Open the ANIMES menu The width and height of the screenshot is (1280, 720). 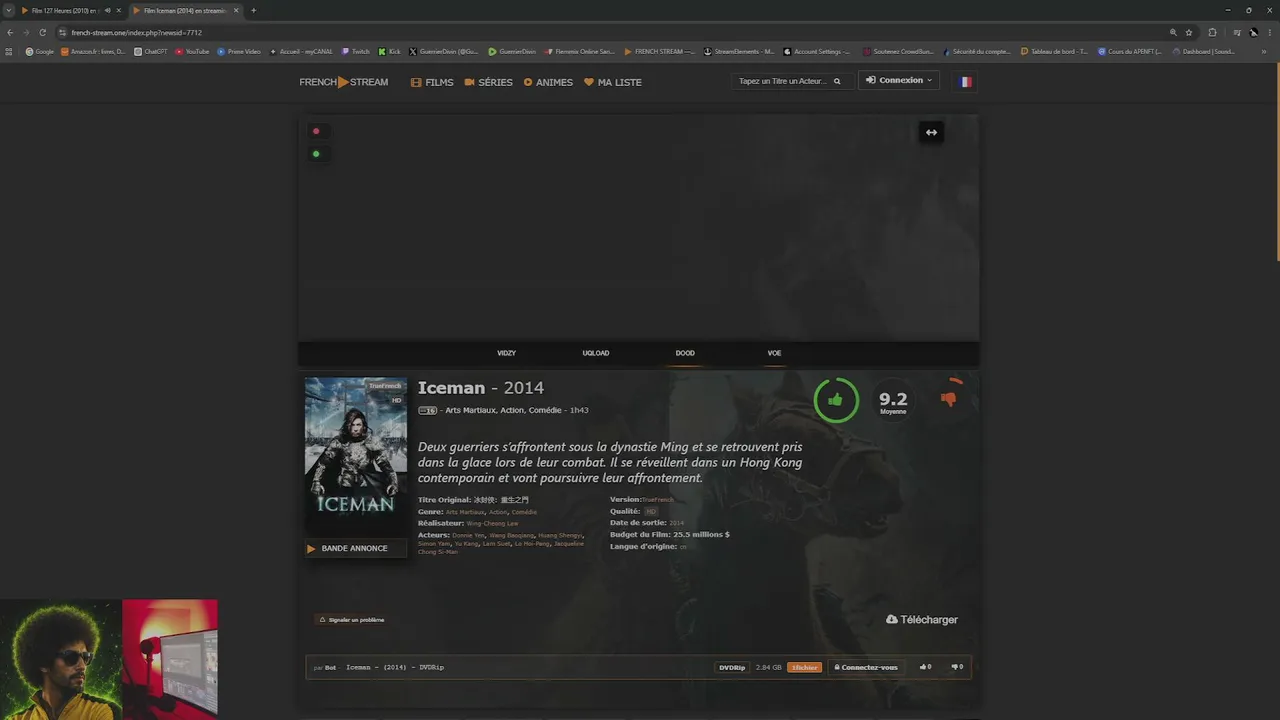coord(548,82)
